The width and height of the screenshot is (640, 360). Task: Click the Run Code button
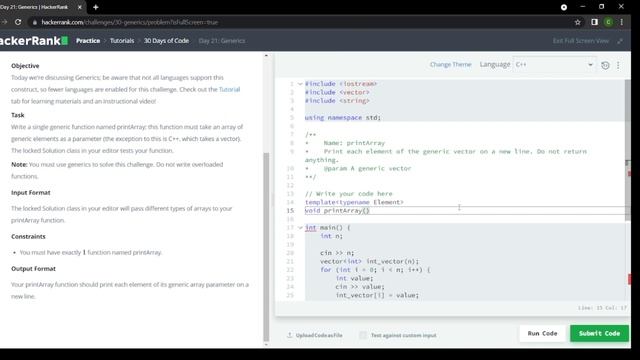(x=542, y=333)
